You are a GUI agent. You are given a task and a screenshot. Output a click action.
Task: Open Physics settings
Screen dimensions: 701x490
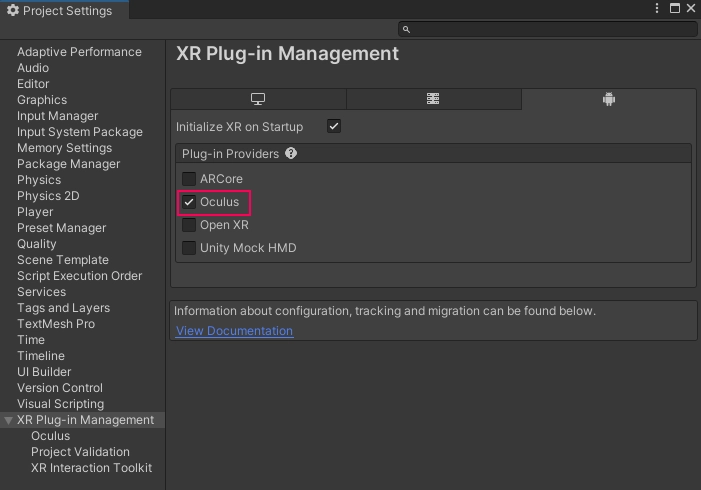[39, 180]
